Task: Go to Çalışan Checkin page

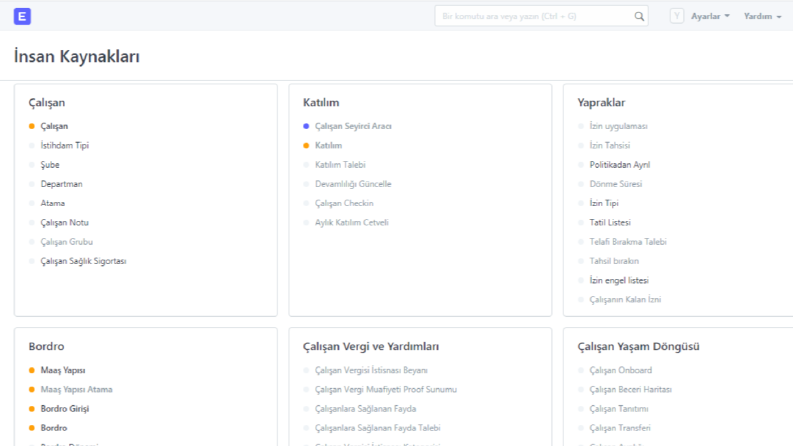Action: click(344, 203)
